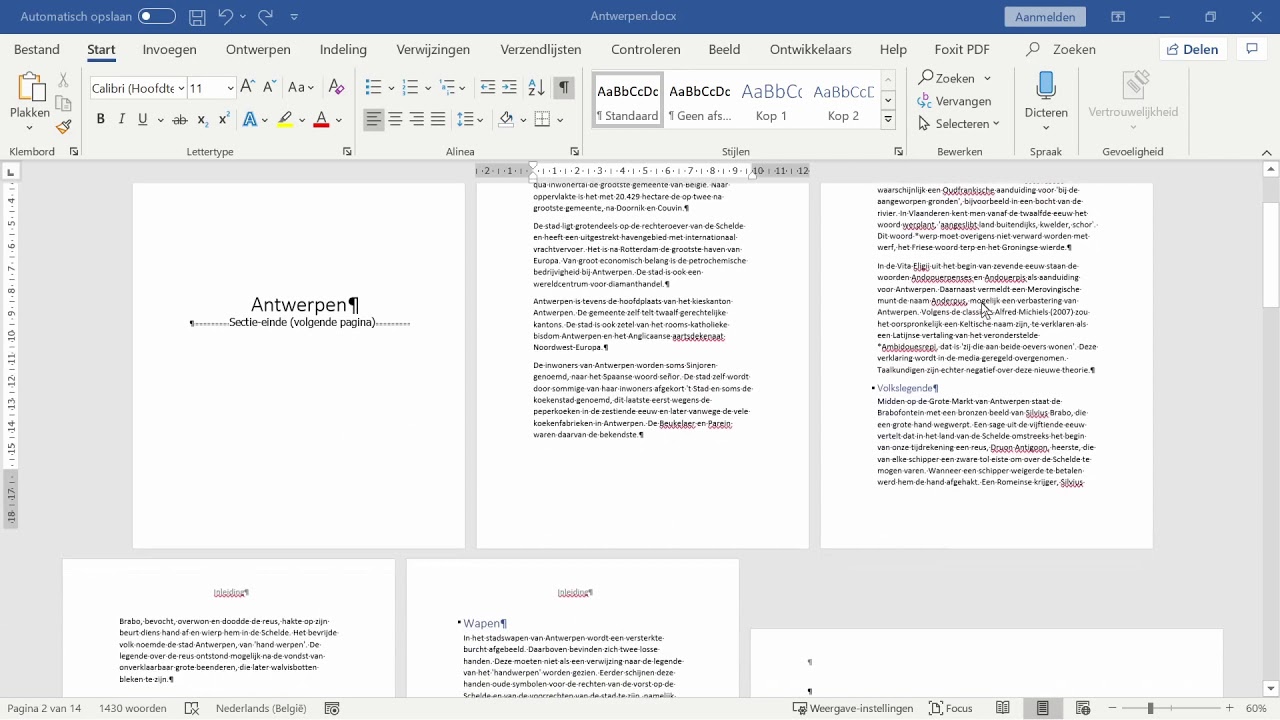Click the Text Effects glowing A icon
The height and width of the screenshot is (720, 1280).
click(x=249, y=120)
